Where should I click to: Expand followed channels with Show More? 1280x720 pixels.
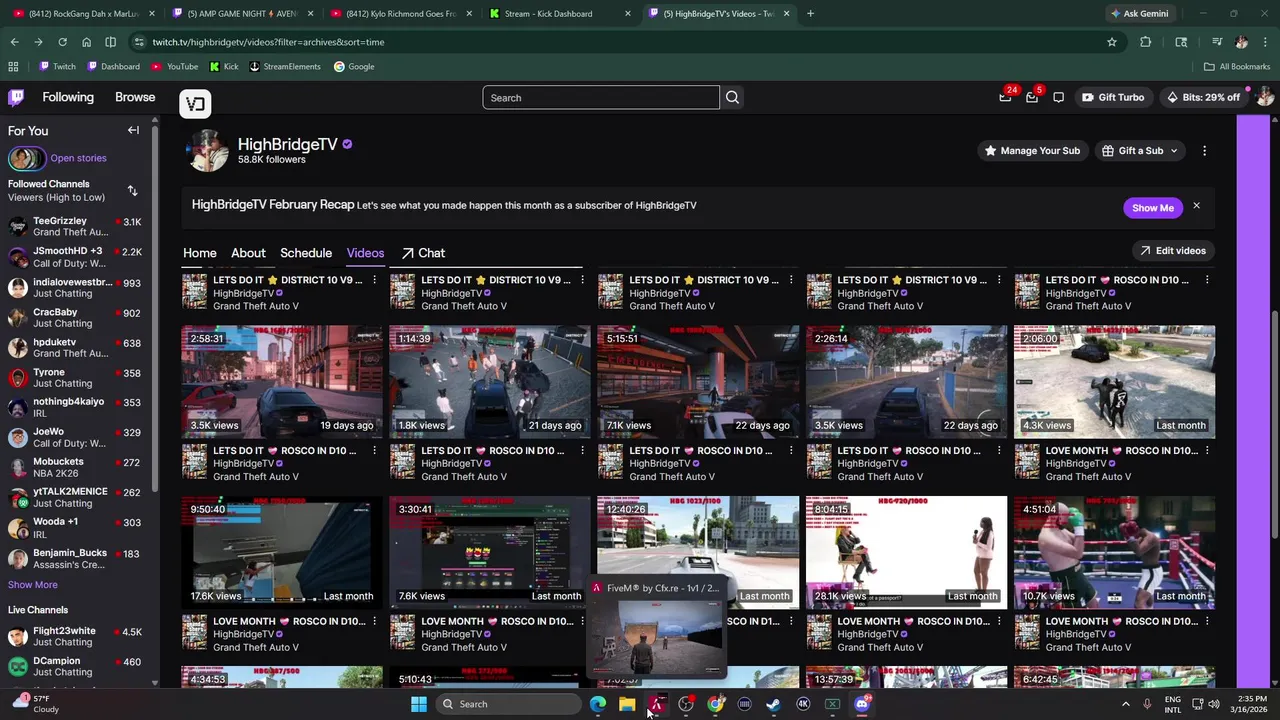(33, 584)
